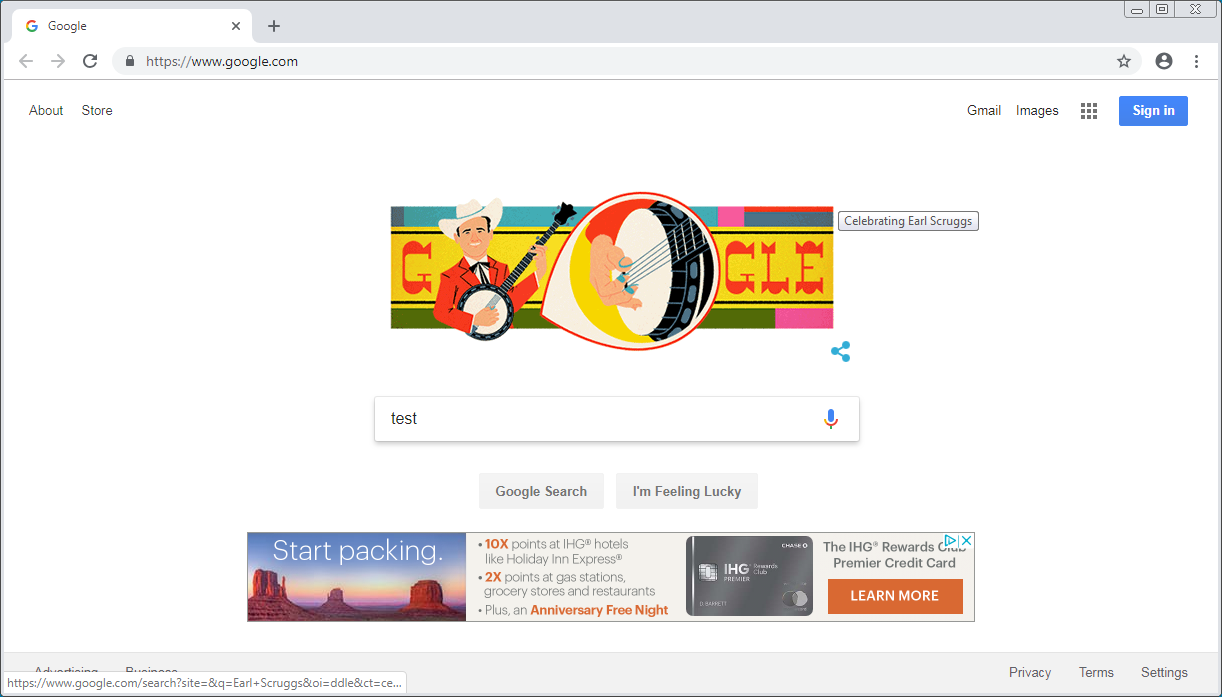
Task: Open Chrome three-dot menu
Action: (1196, 61)
